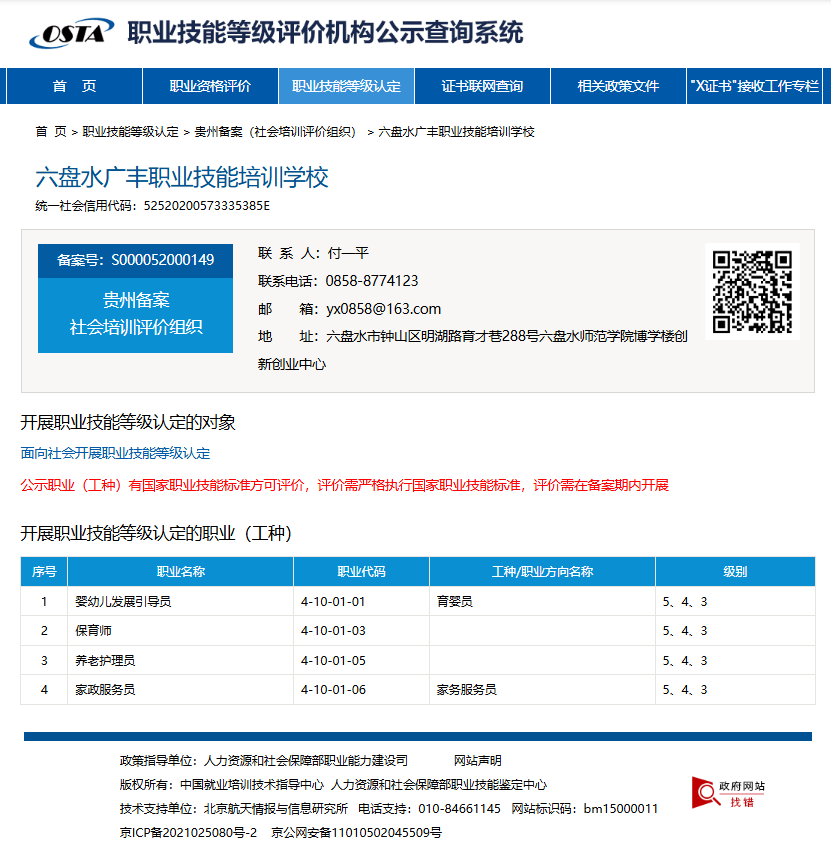Click the 工种/职业方向名称 column header
This screenshot has height=844, width=831.
tap(543, 572)
